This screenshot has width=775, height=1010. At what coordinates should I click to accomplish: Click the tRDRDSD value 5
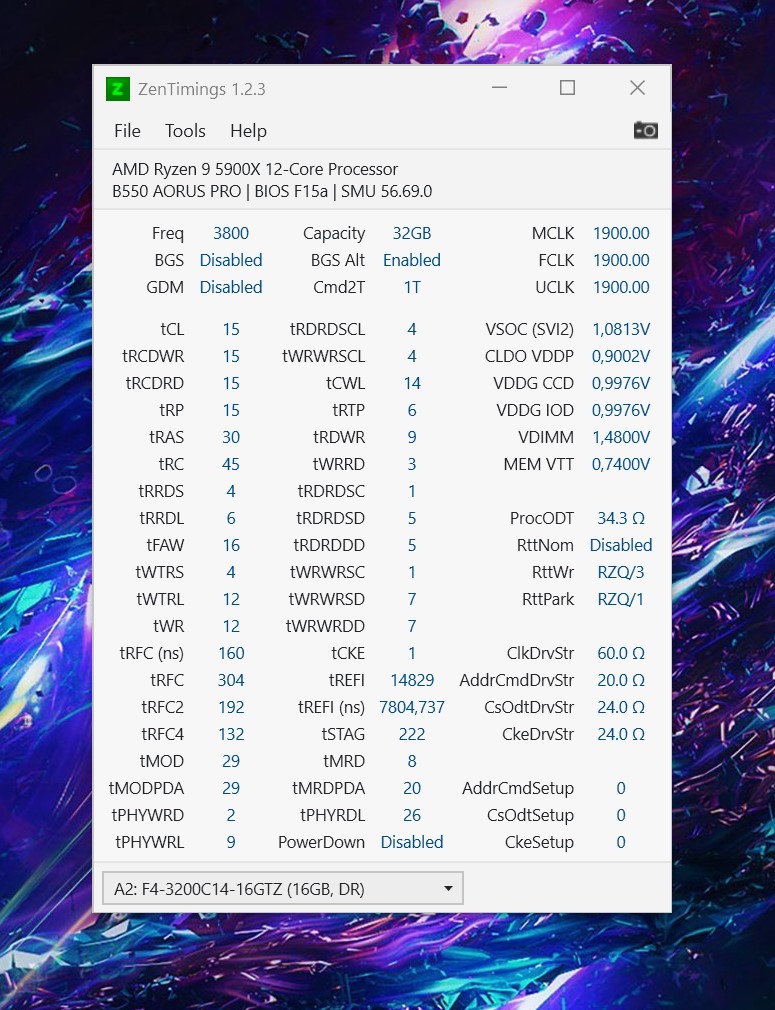point(412,519)
